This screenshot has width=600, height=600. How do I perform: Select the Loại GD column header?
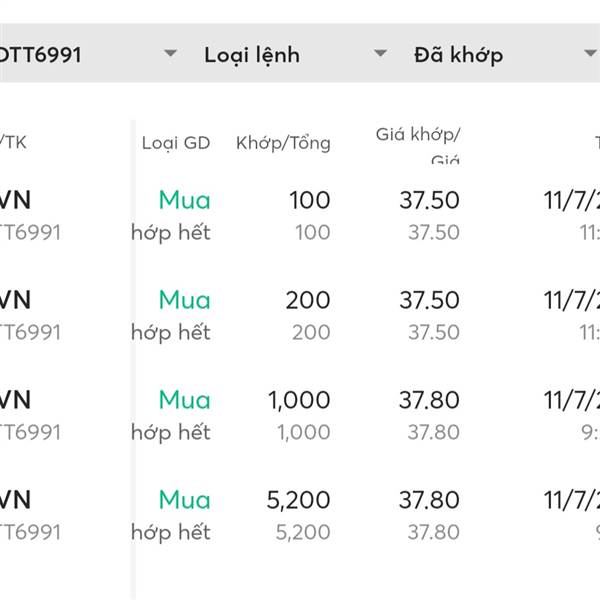pos(176,143)
